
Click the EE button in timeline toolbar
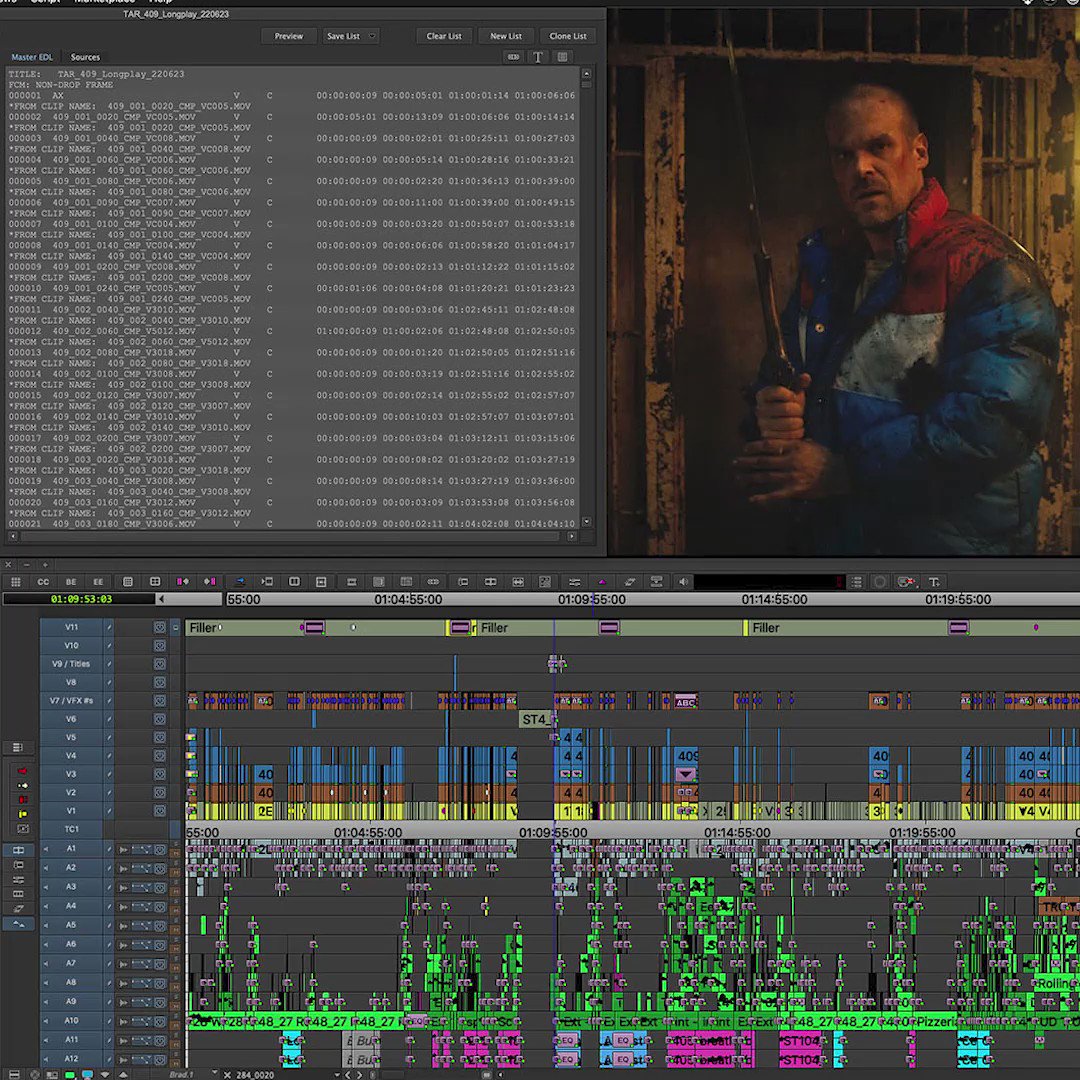[x=98, y=582]
